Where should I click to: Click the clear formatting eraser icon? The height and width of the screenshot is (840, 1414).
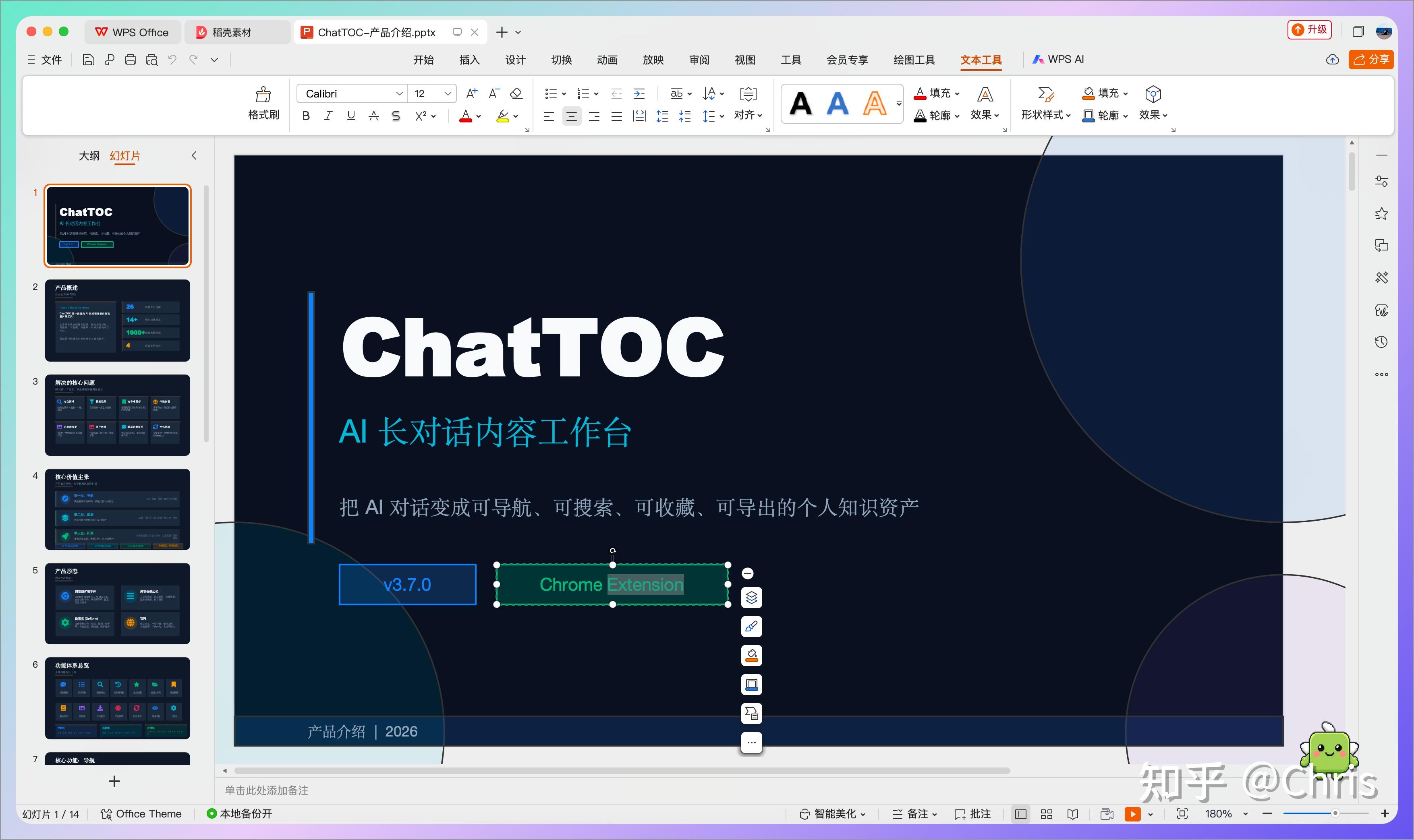pyautogui.click(x=516, y=93)
